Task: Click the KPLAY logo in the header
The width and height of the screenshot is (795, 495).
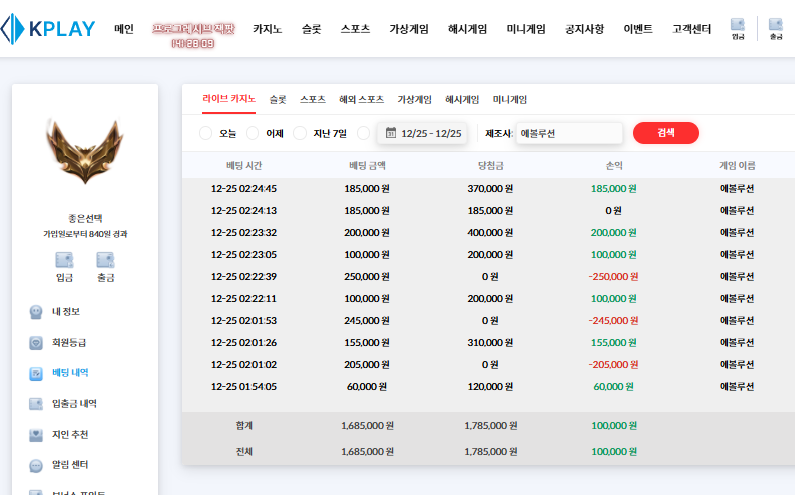Action: point(48,29)
